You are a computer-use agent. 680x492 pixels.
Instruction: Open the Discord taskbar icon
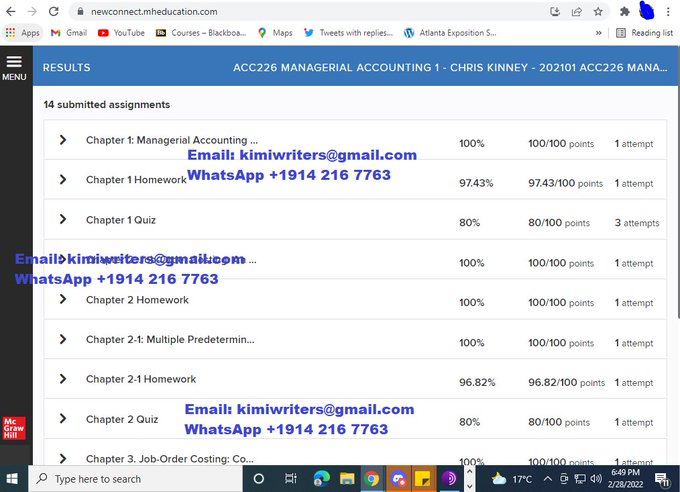[398, 479]
